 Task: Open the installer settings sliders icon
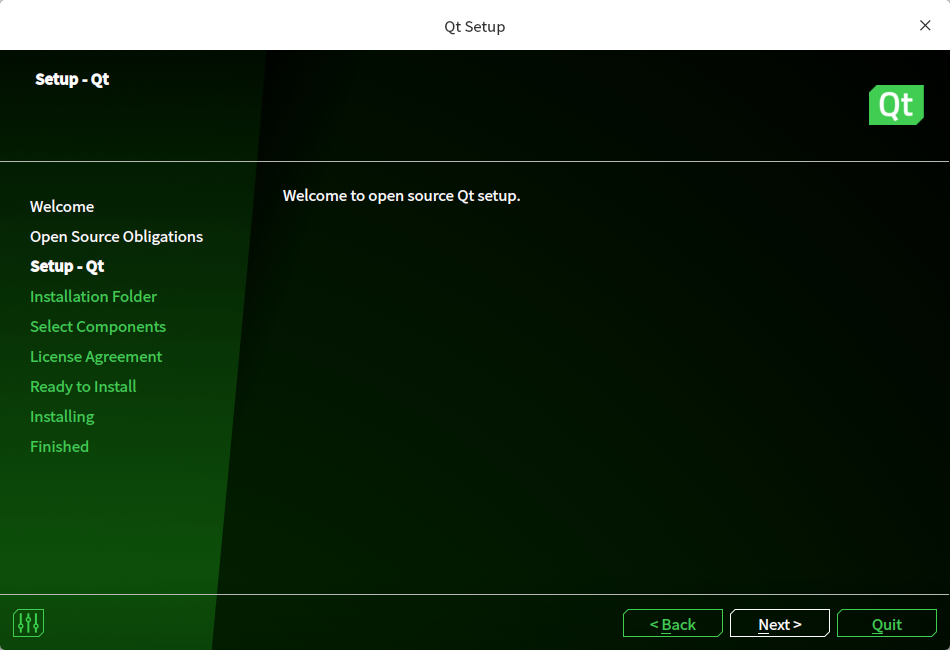[x=28, y=622]
